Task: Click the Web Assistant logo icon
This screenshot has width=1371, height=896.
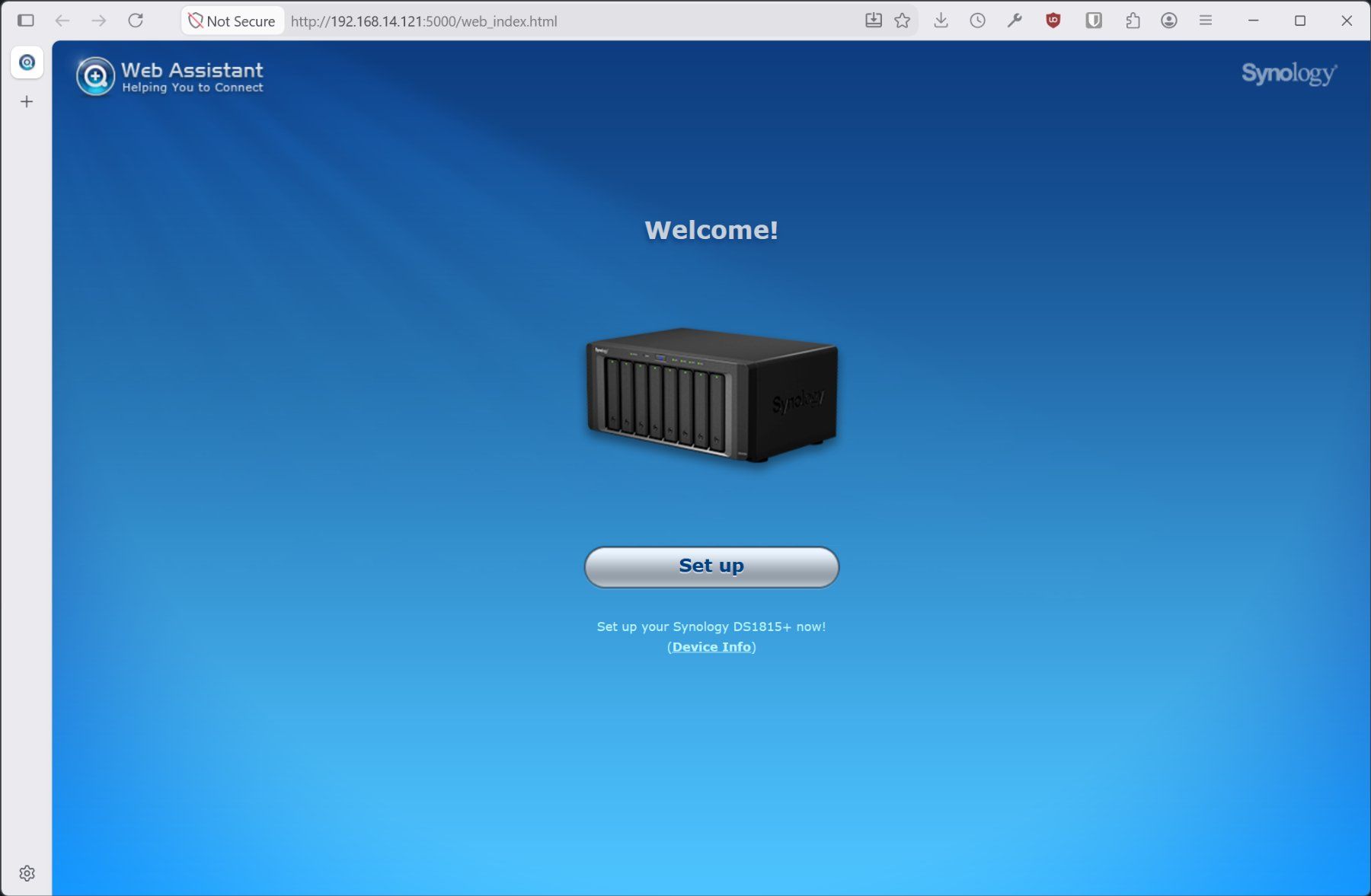Action: (95, 76)
